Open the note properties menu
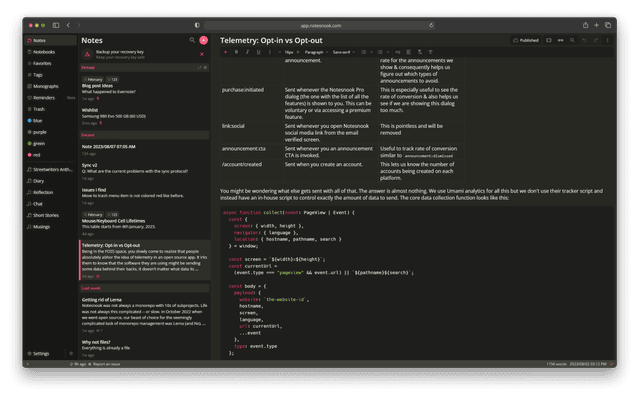The image size is (640, 397). point(607,40)
